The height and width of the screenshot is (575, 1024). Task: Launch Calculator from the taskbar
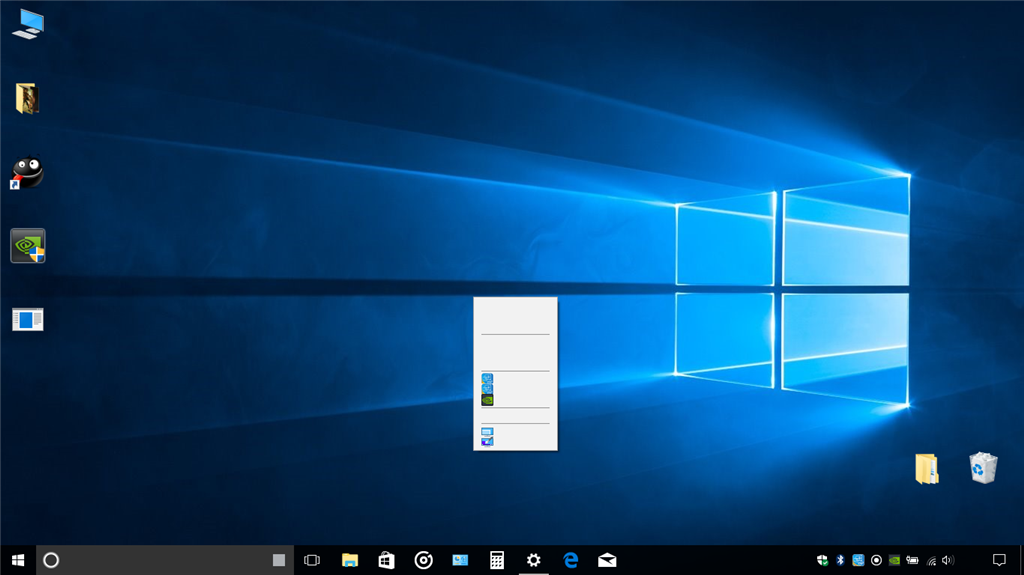pyautogui.click(x=497, y=560)
